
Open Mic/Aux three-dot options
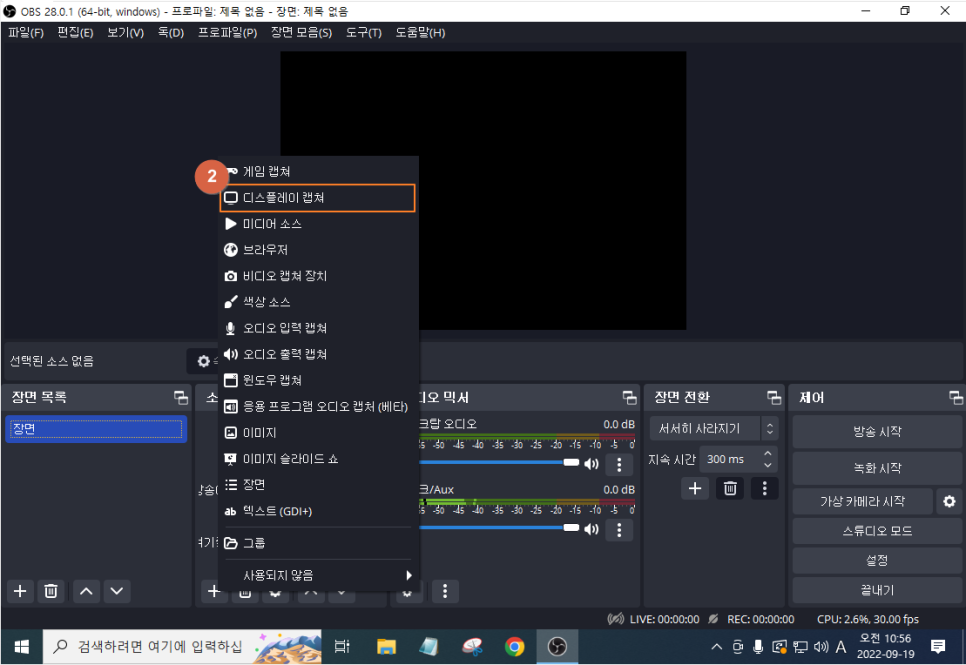(619, 529)
